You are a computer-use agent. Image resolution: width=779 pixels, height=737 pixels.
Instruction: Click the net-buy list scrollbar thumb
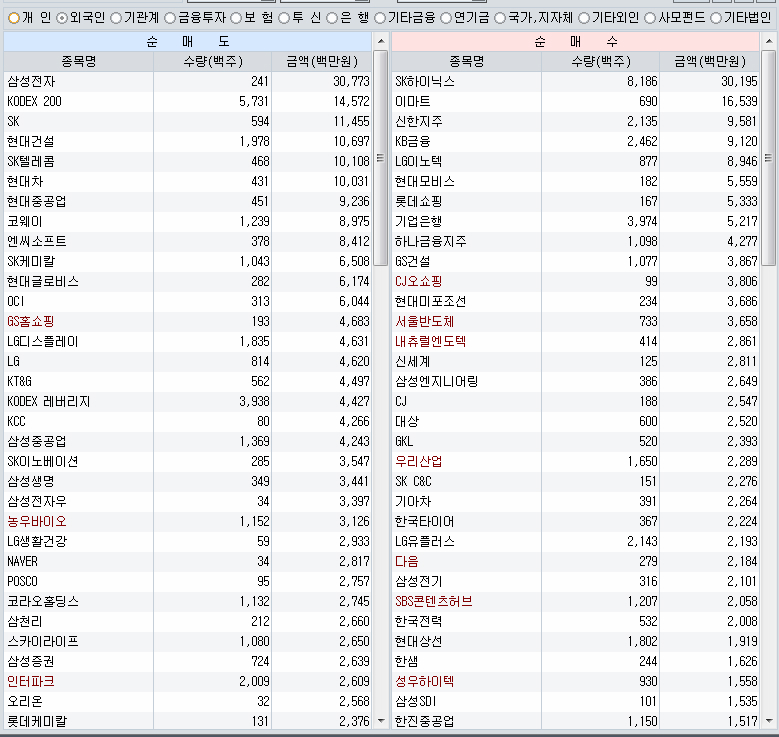coord(769,158)
